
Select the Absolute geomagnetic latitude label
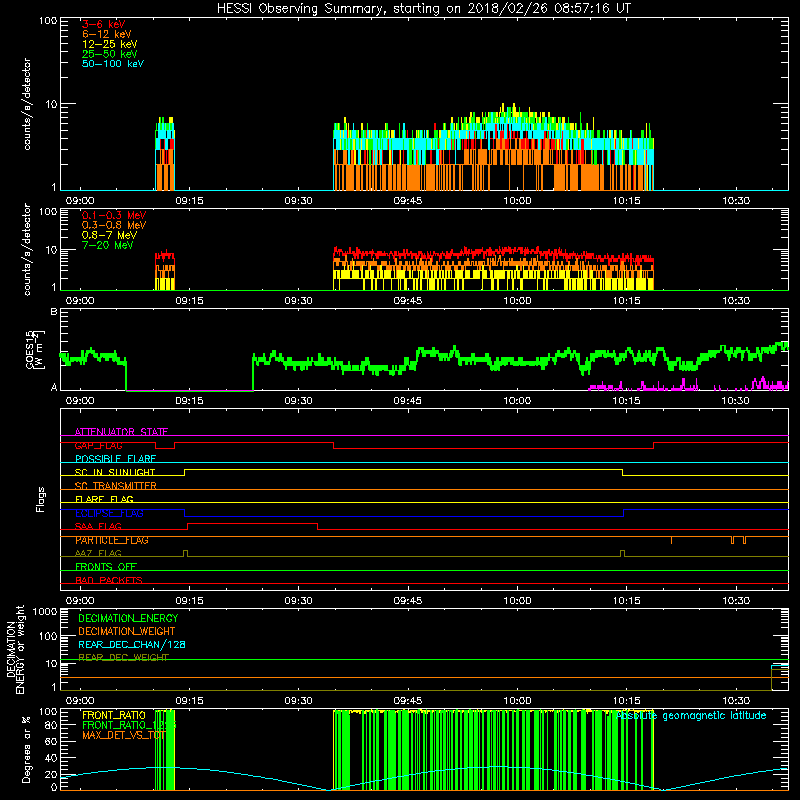pyautogui.click(x=691, y=716)
